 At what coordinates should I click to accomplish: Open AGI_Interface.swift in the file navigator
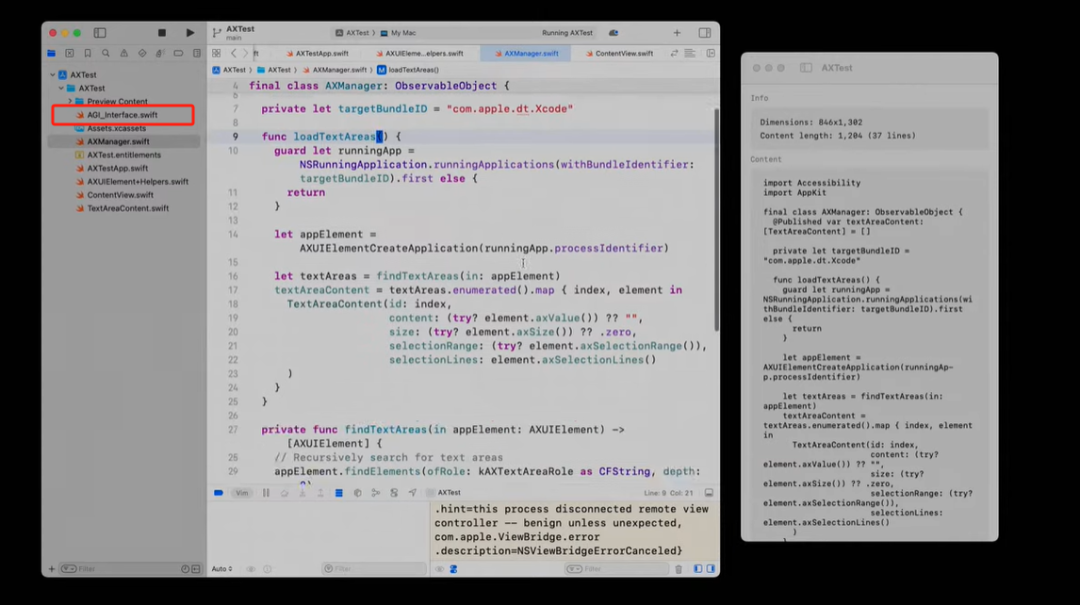coord(122,115)
